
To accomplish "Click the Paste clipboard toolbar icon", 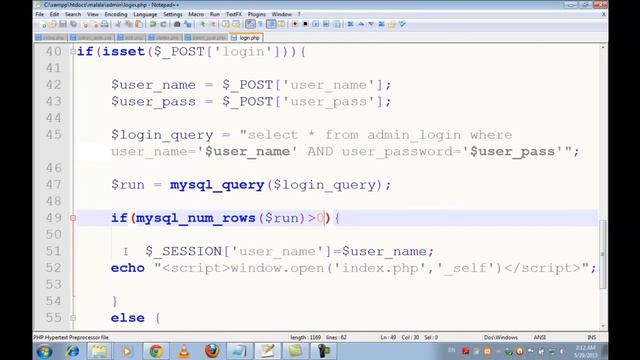I will (x=139, y=24).
